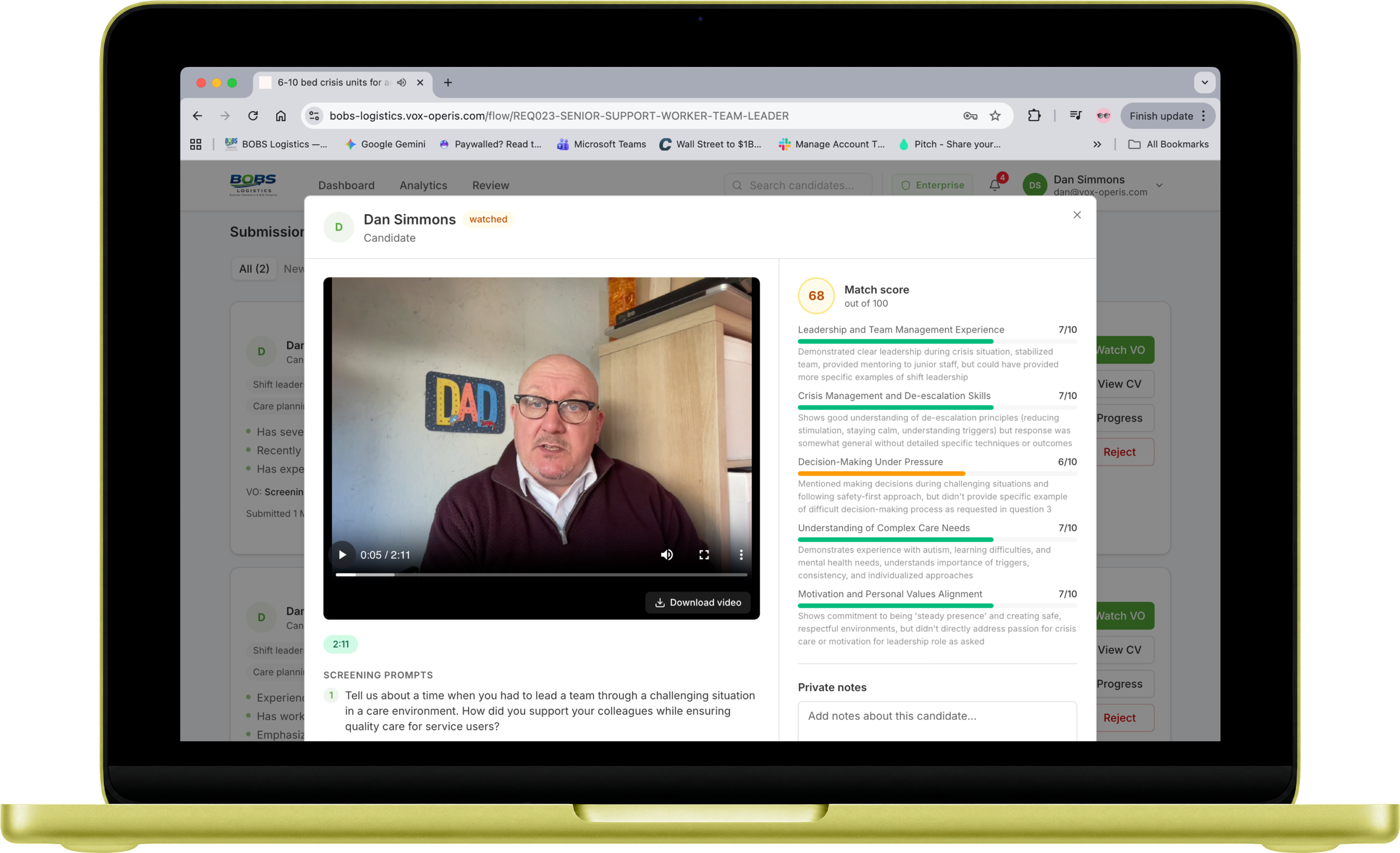Viewport: 1400px width, 853px height.
Task: Enter video fullscreen mode
Action: click(703, 555)
